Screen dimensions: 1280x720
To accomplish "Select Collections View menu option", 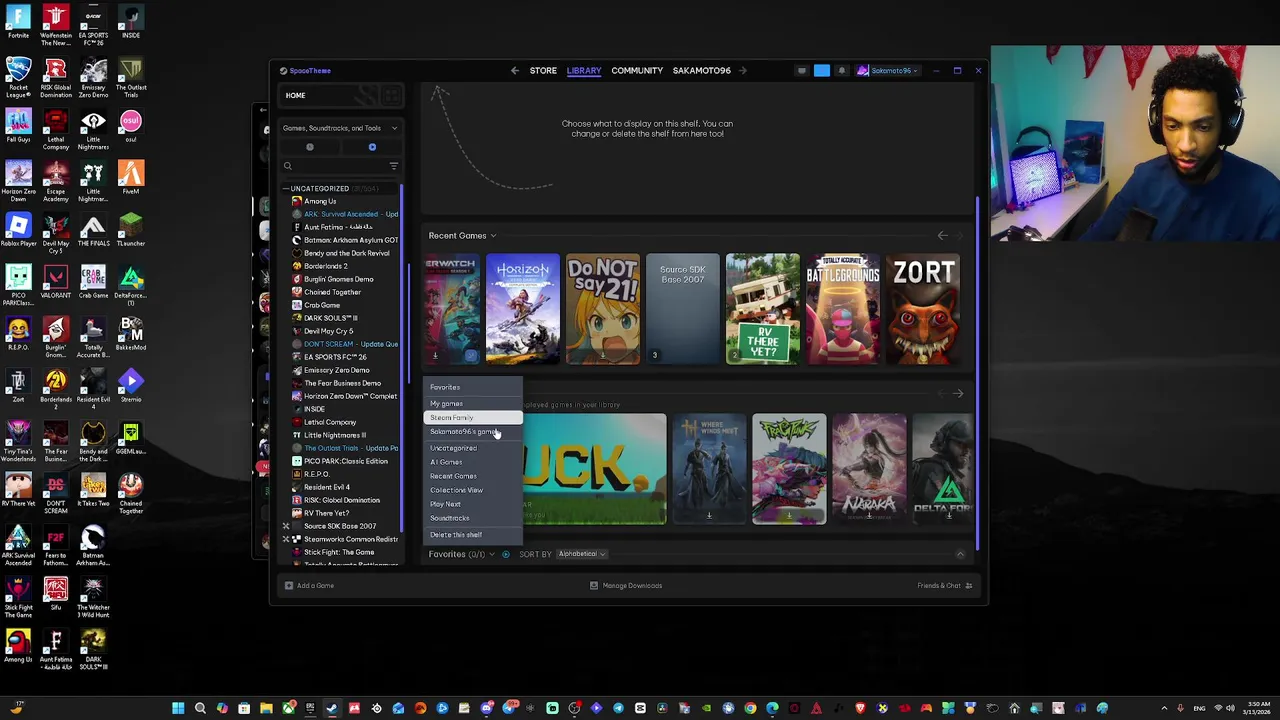I will (473, 490).
